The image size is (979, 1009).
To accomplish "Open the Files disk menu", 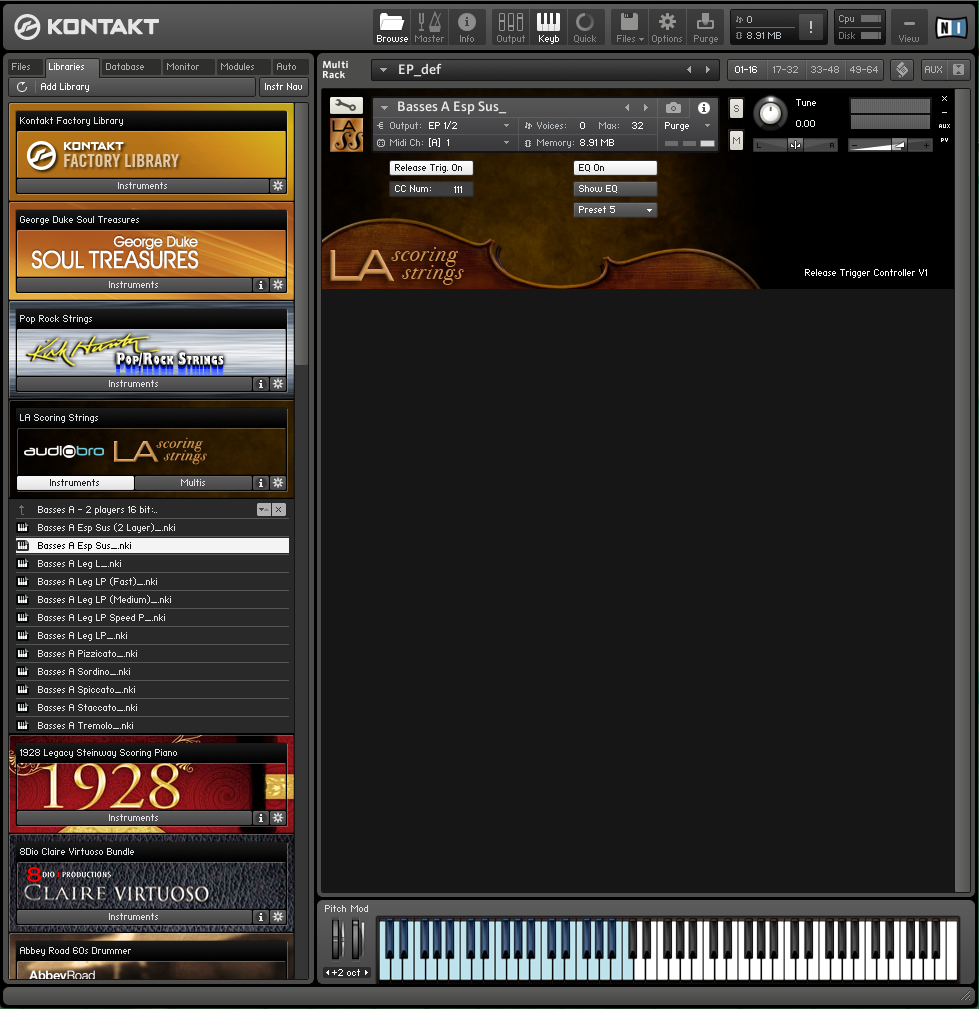I will 629,28.
